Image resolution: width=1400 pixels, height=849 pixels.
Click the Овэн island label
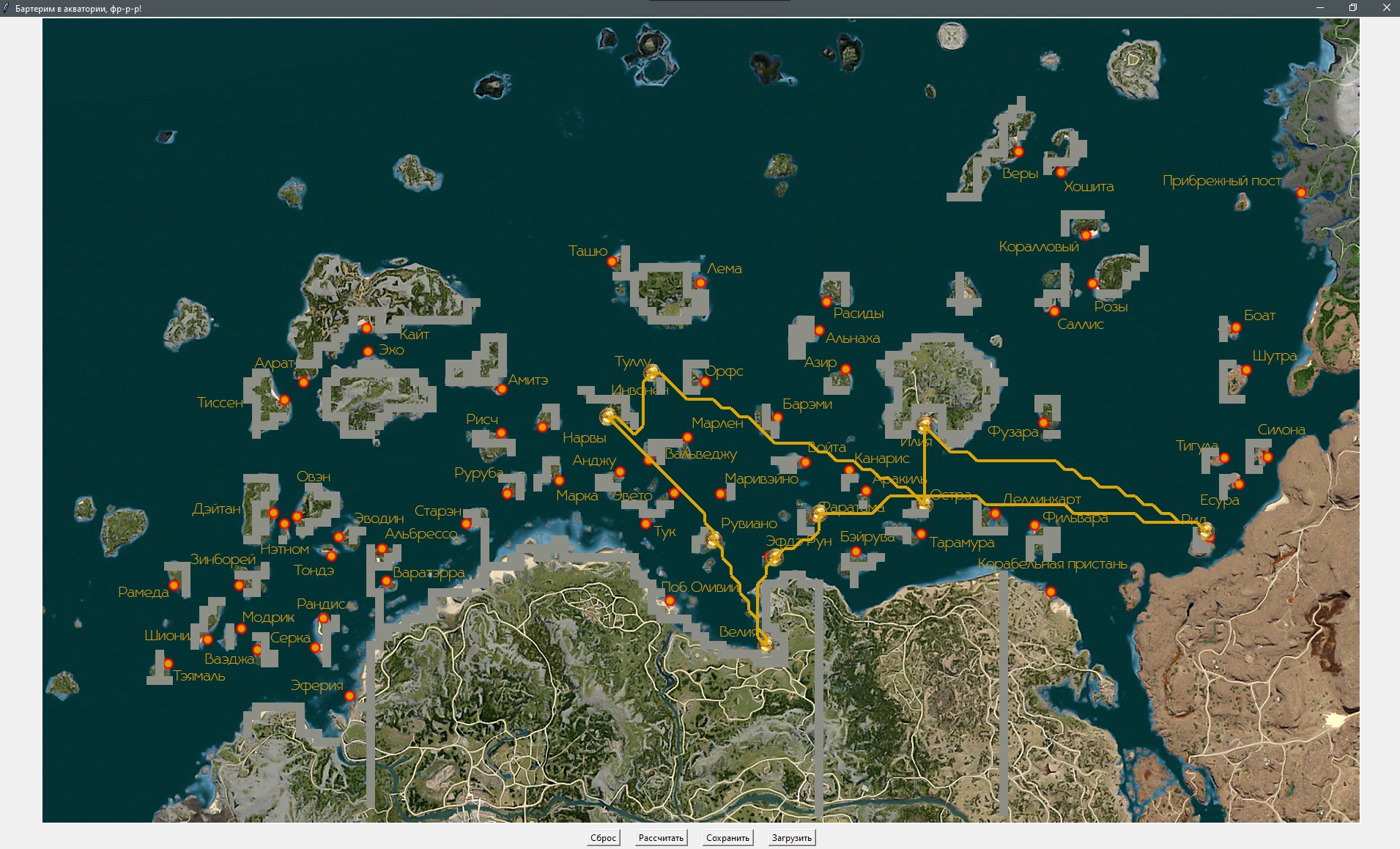click(314, 477)
